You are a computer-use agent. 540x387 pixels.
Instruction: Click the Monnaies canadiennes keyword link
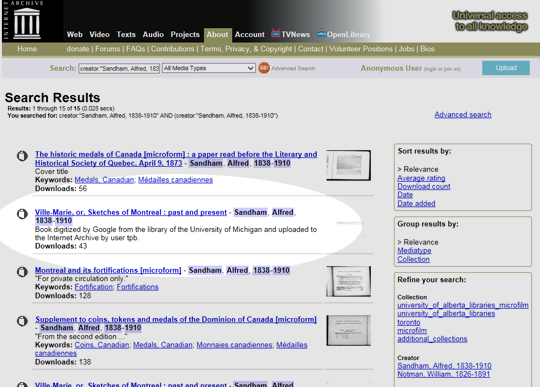pyautogui.click(x=234, y=345)
